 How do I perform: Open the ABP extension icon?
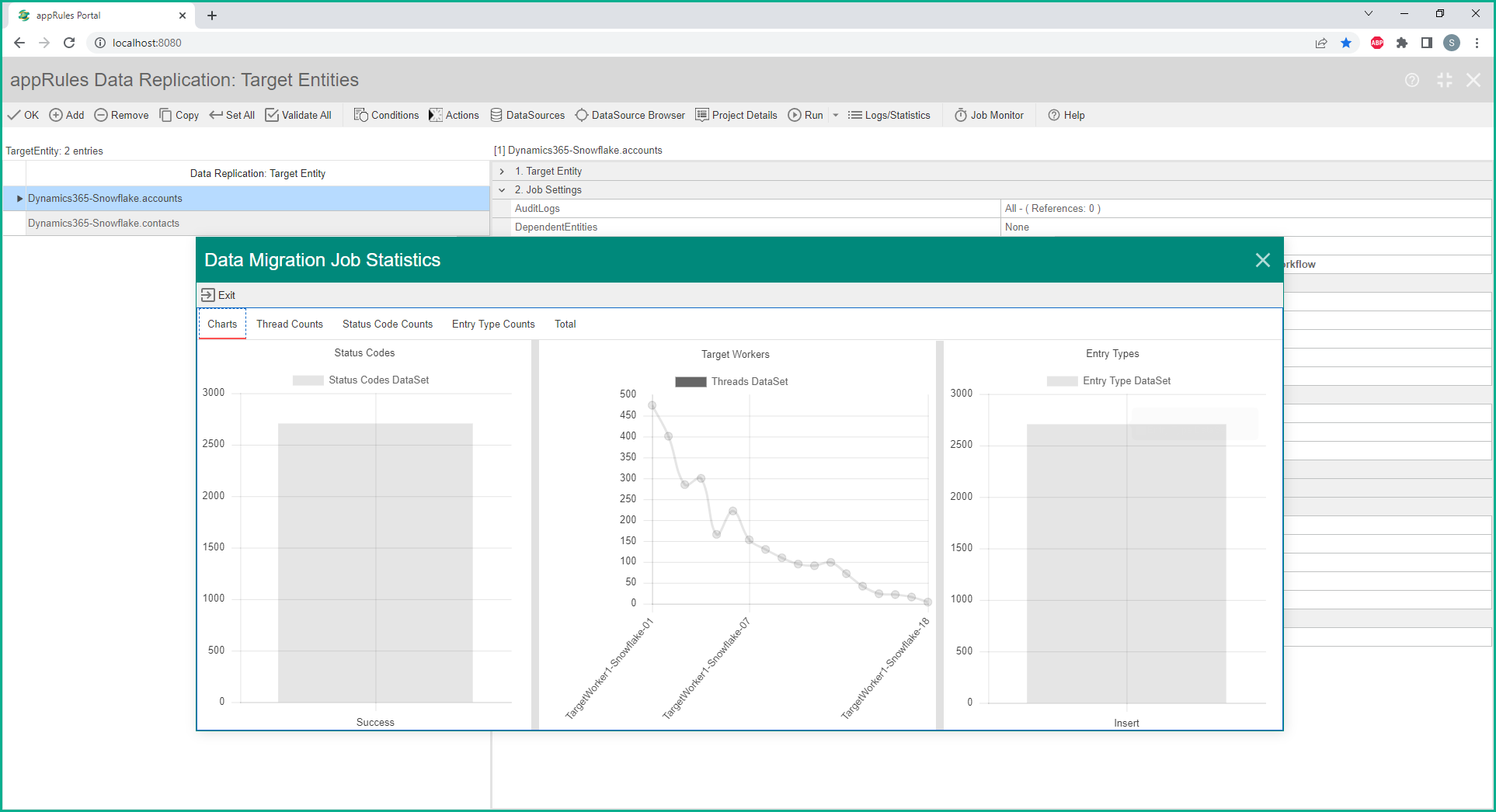click(x=1377, y=43)
